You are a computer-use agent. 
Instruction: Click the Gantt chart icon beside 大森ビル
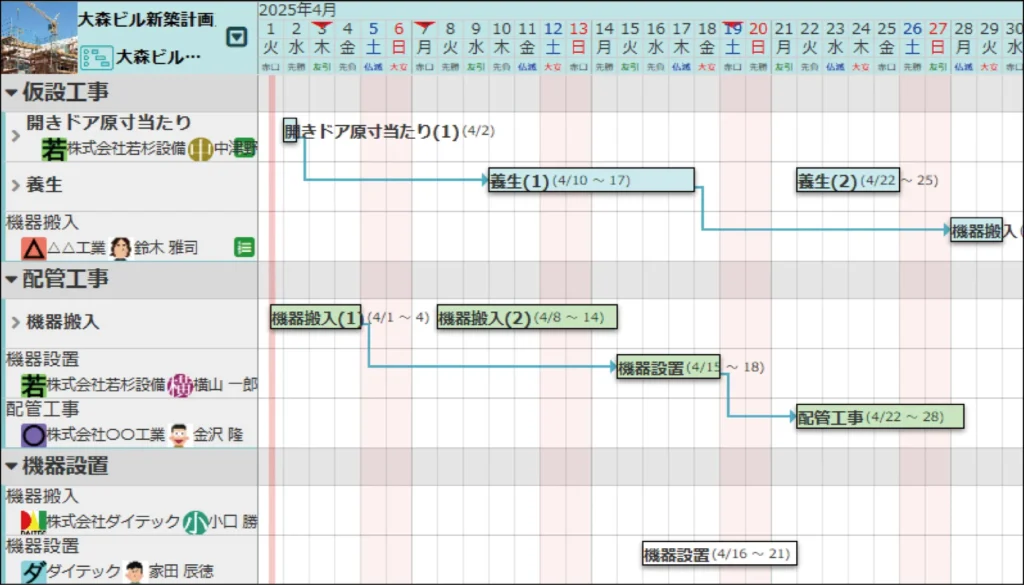[95, 57]
